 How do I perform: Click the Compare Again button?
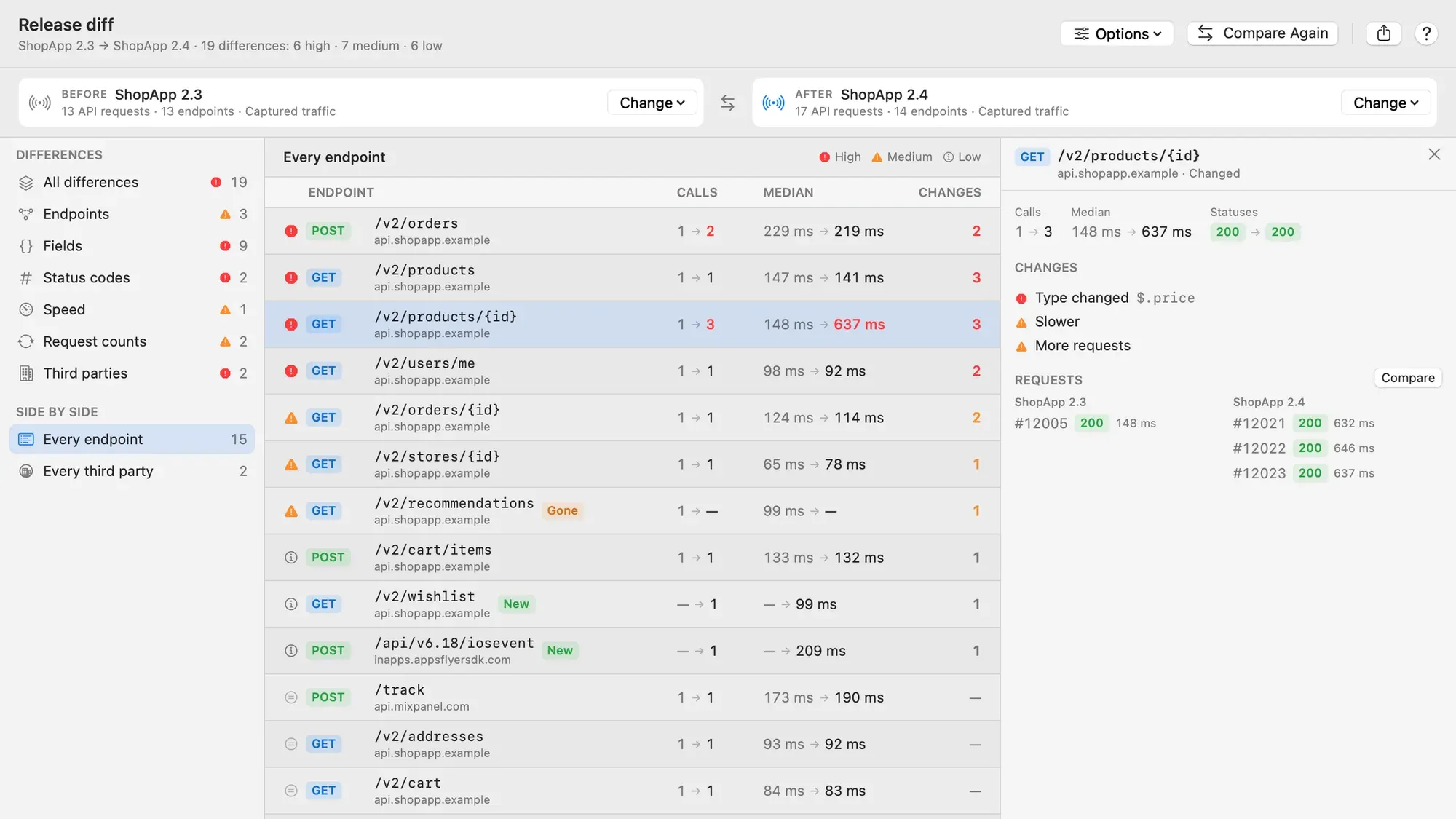tap(1262, 33)
